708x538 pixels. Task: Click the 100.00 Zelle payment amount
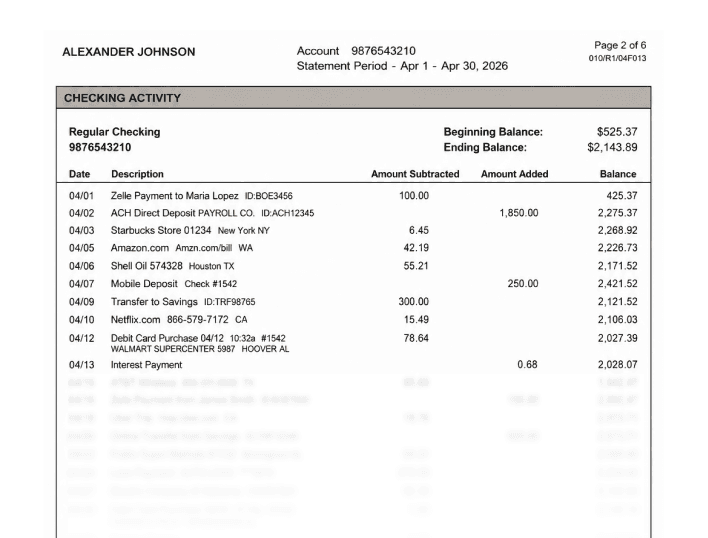(x=414, y=195)
